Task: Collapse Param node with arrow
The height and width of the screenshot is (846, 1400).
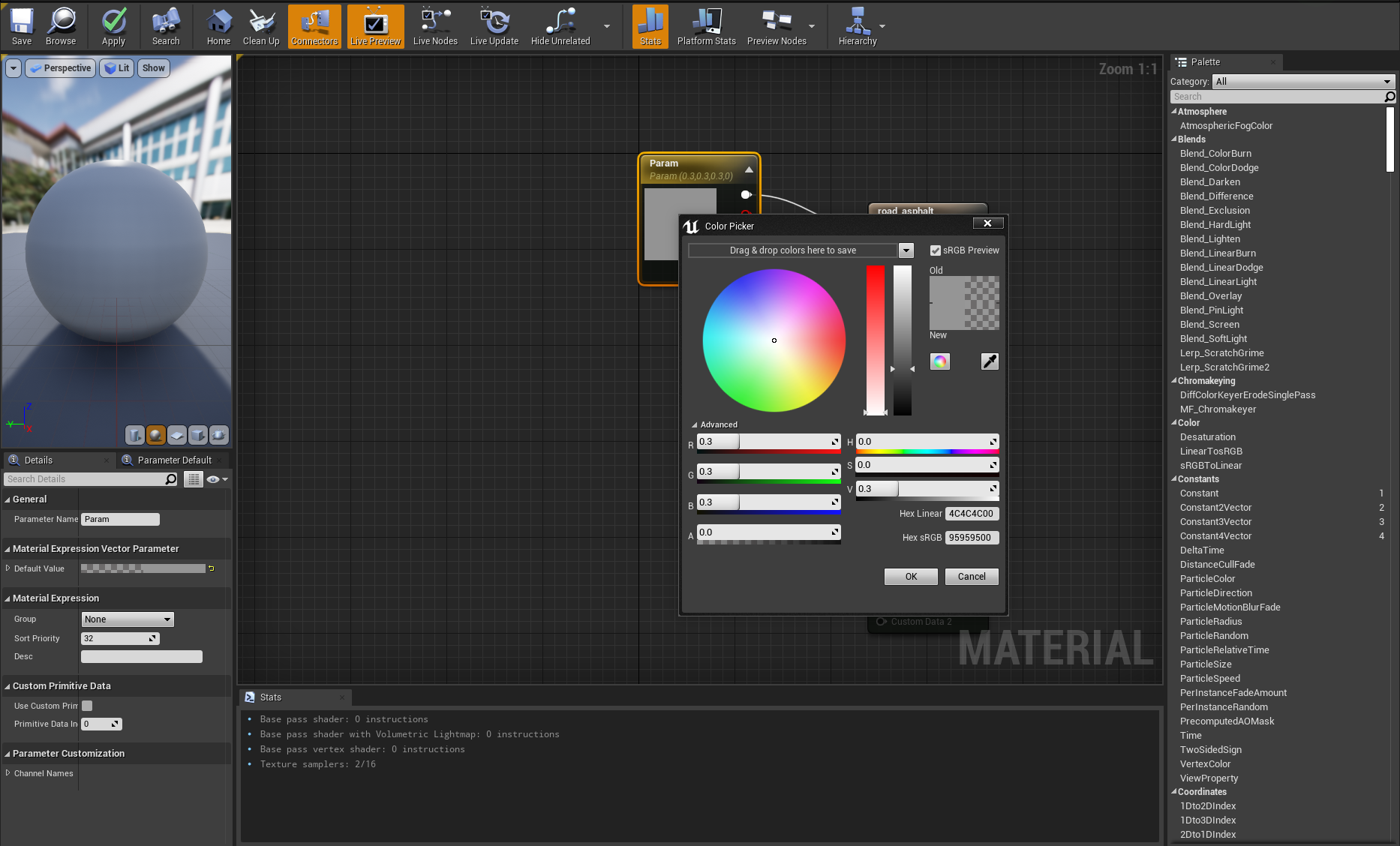Action: tap(749, 169)
